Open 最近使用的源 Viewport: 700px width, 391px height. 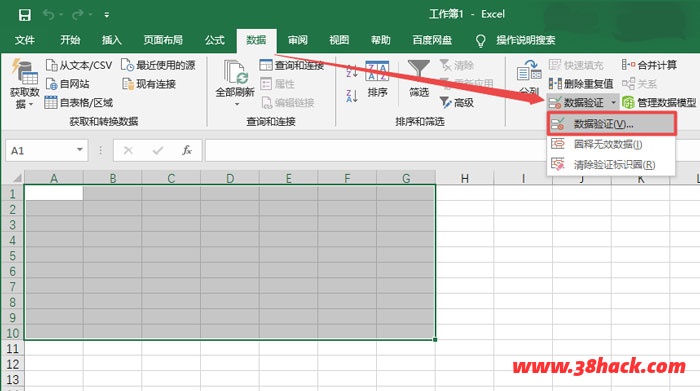[x=158, y=66]
